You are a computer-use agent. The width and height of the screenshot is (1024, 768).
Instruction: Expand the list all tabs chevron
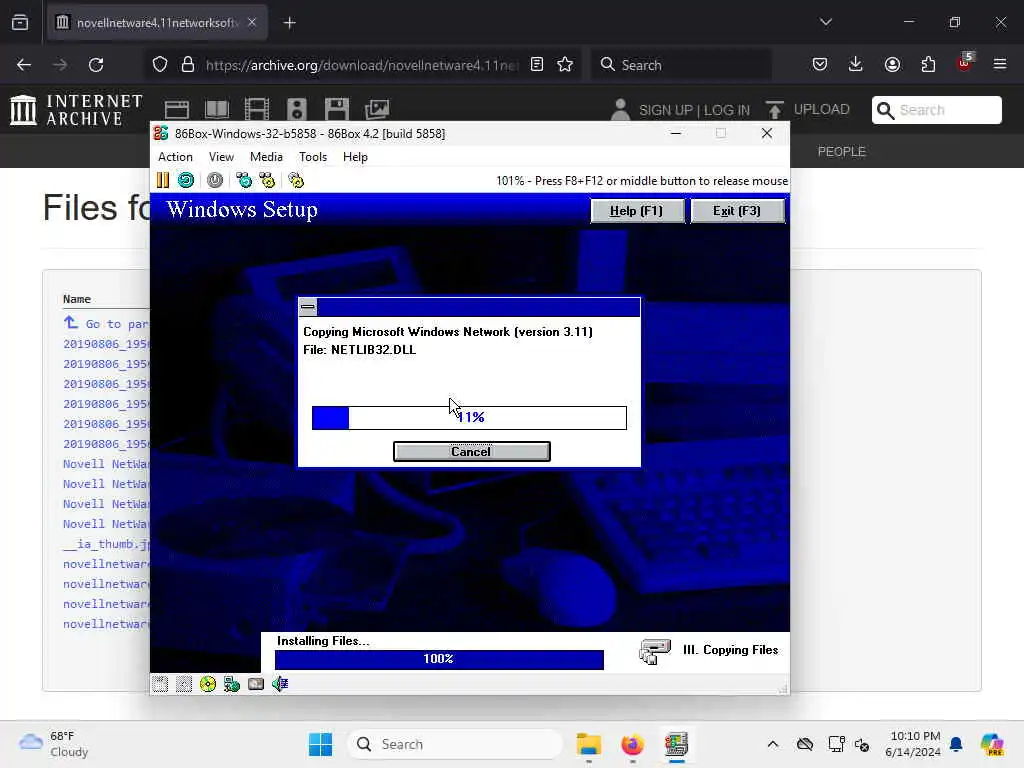[x=825, y=22]
